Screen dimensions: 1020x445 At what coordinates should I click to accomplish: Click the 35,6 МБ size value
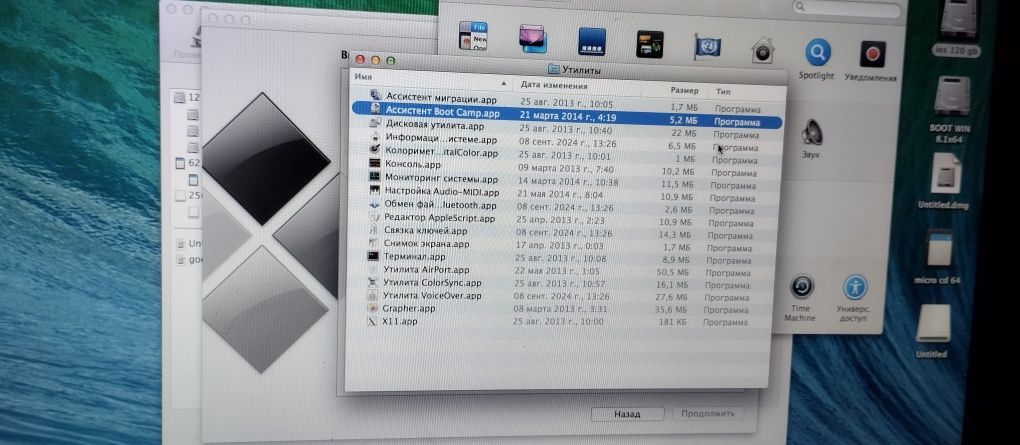(673, 310)
